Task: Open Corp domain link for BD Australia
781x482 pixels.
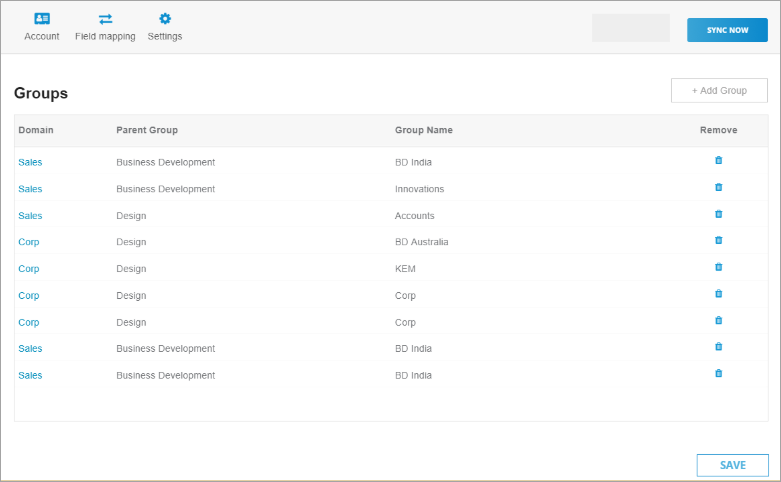Action: pos(29,242)
